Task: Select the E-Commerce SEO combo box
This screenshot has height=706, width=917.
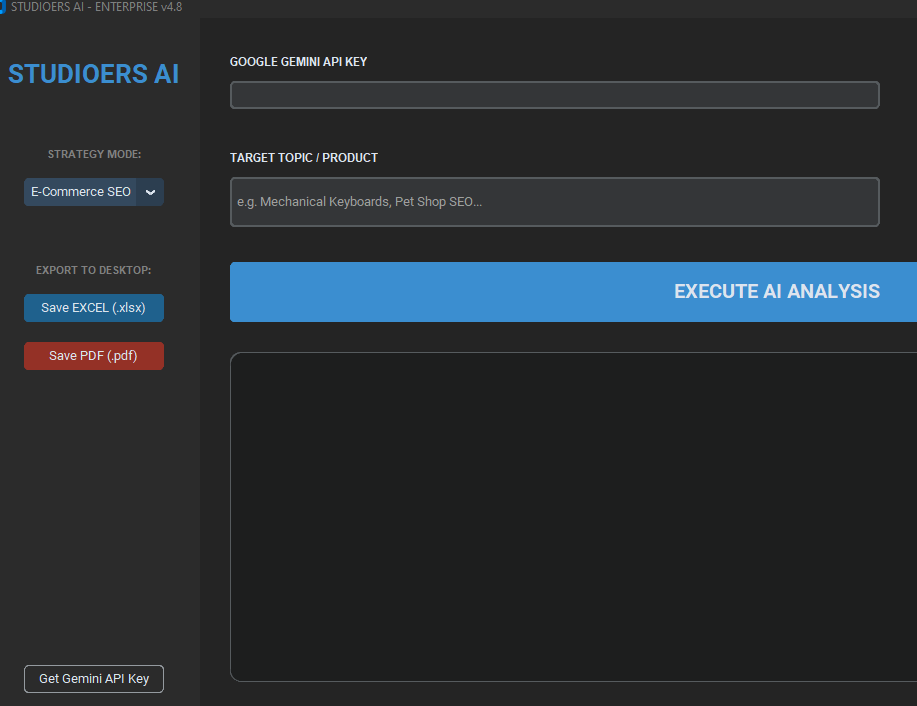Action: click(x=94, y=192)
